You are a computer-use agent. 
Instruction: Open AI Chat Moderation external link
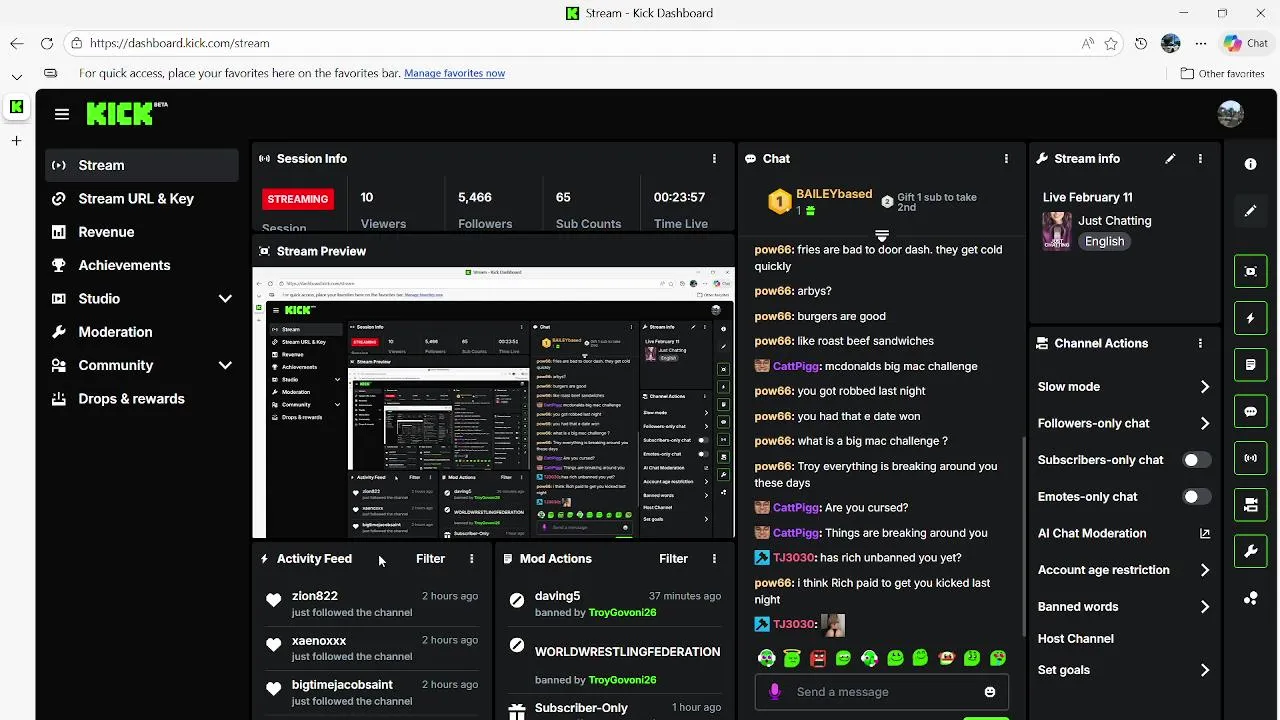coord(1204,534)
